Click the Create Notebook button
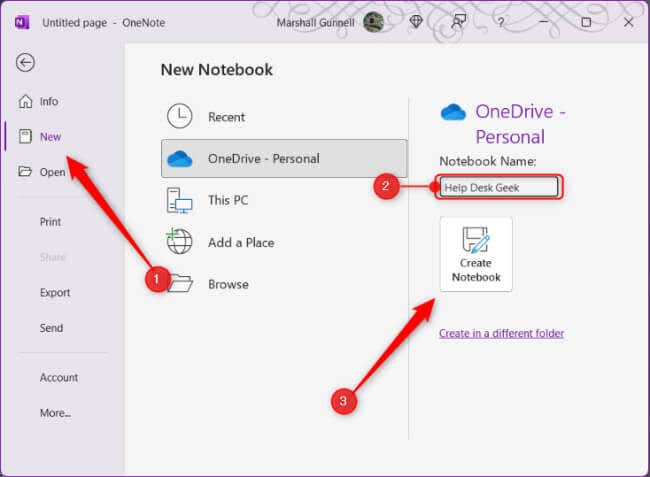Image resolution: width=650 pixels, height=477 pixels. tap(476, 254)
